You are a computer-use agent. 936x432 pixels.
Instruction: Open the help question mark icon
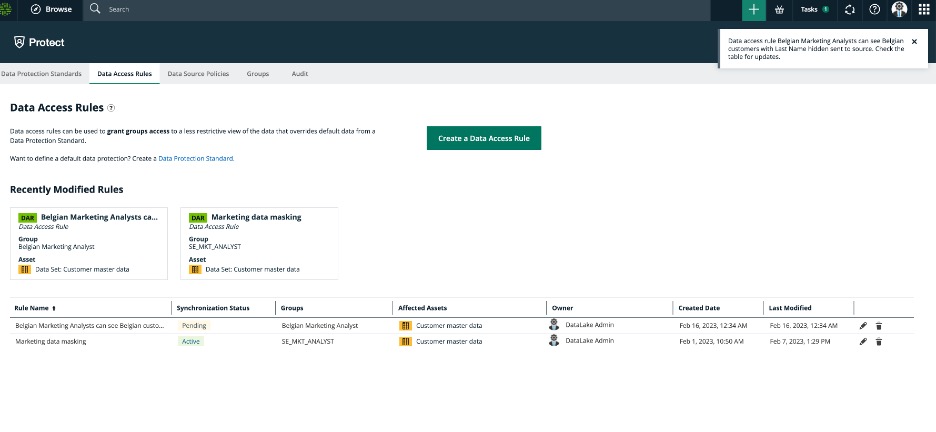(875, 9)
